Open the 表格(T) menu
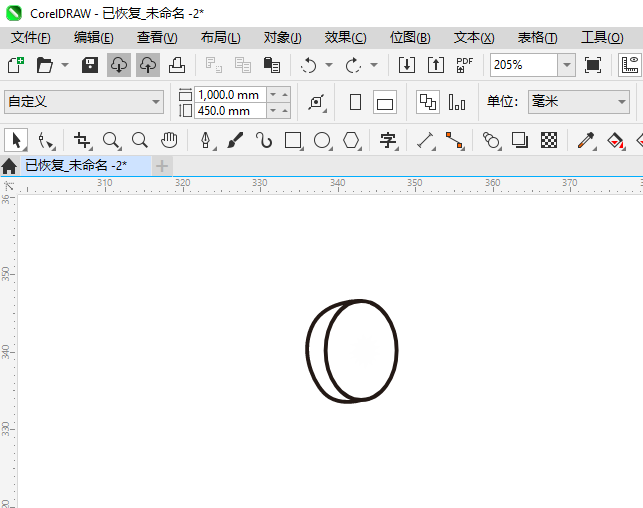Image resolution: width=643 pixels, height=508 pixels. [538, 38]
